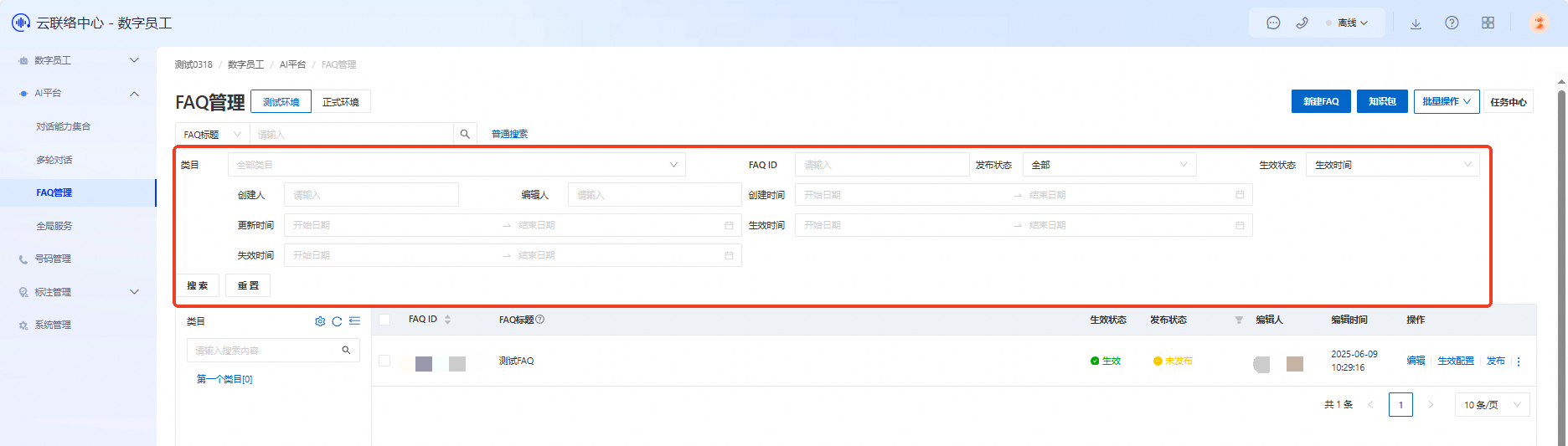1568x446 pixels.
Task: Tick the checkbox for 测试FAQ row
Action: tap(384, 361)
